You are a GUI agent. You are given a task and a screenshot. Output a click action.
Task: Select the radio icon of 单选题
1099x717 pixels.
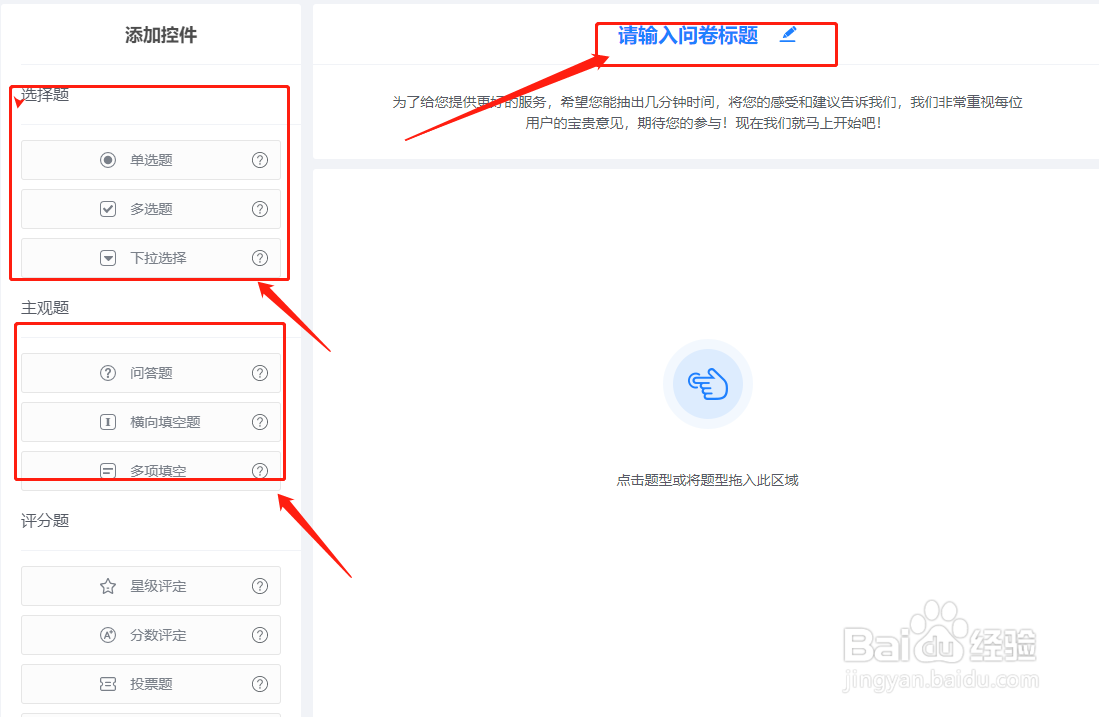[108, 159]
